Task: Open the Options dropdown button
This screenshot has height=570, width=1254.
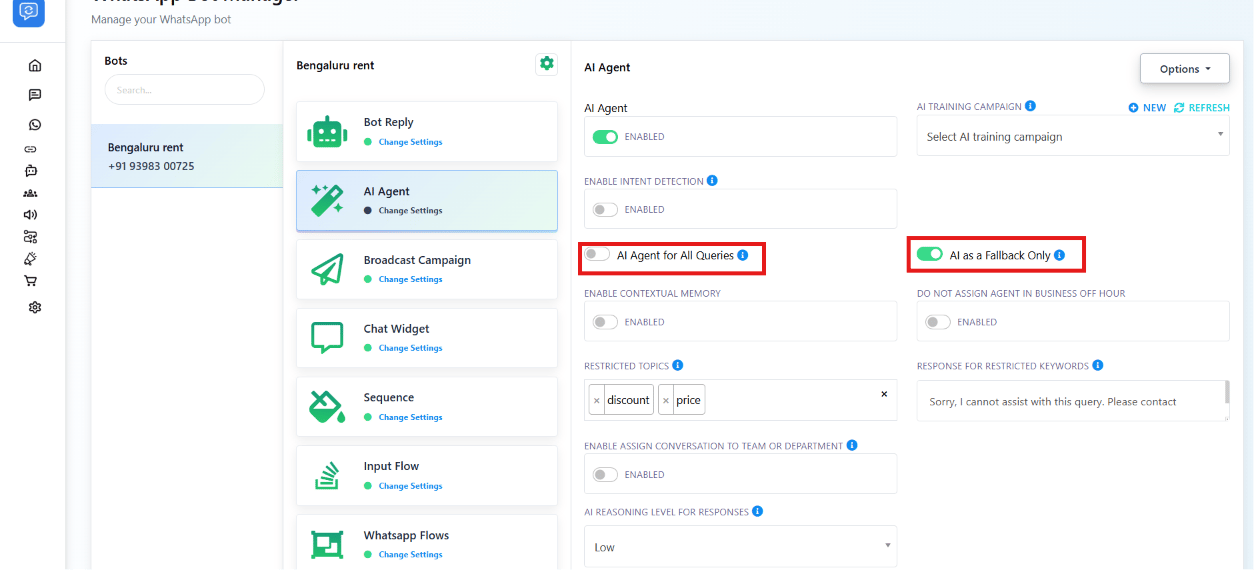Action: coord(1185,69)
